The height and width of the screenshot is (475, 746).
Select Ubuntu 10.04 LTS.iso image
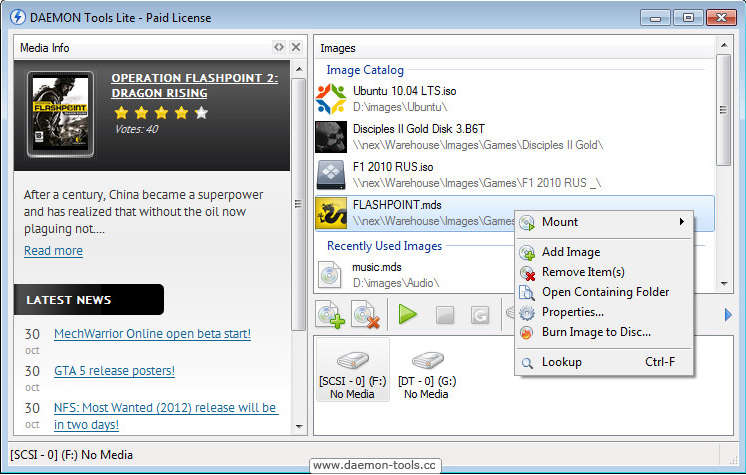tap(515, 99)
